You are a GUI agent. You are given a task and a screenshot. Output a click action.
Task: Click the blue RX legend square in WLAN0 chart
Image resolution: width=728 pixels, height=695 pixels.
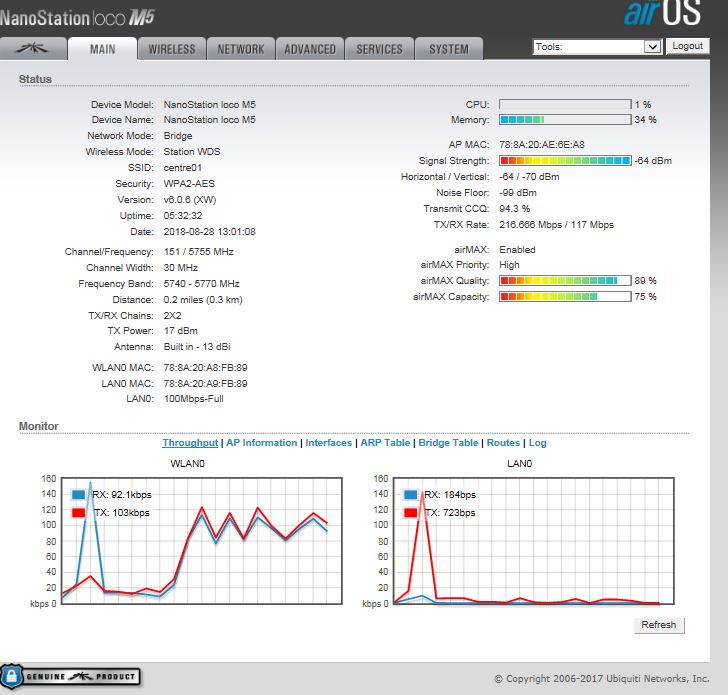[x=78, y=495]
